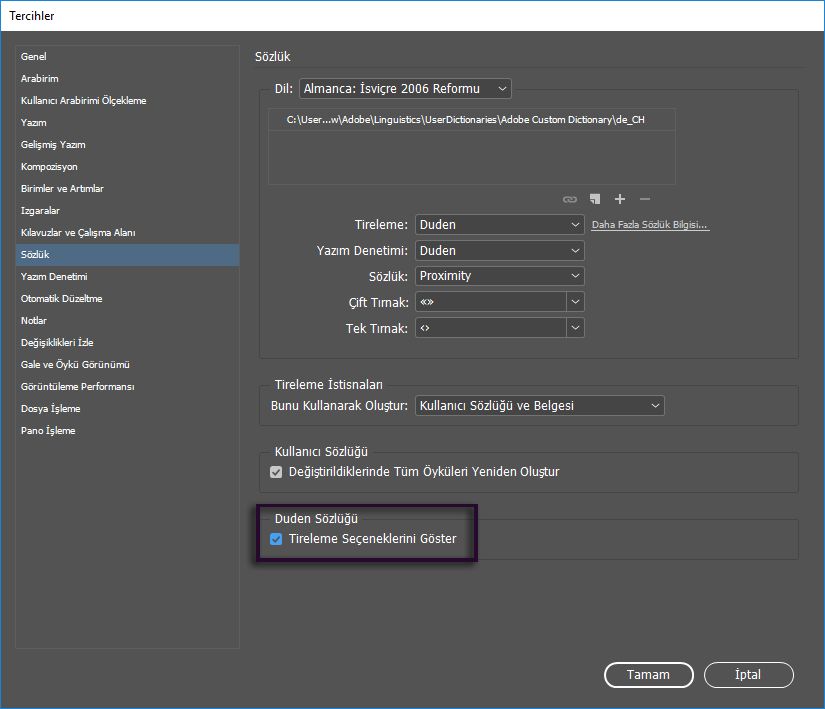
Task: Toggle Değiştirildiklerinde Tüm Öyküleri Yeniden Oluştur checkbox
Action: pos(276,472)
